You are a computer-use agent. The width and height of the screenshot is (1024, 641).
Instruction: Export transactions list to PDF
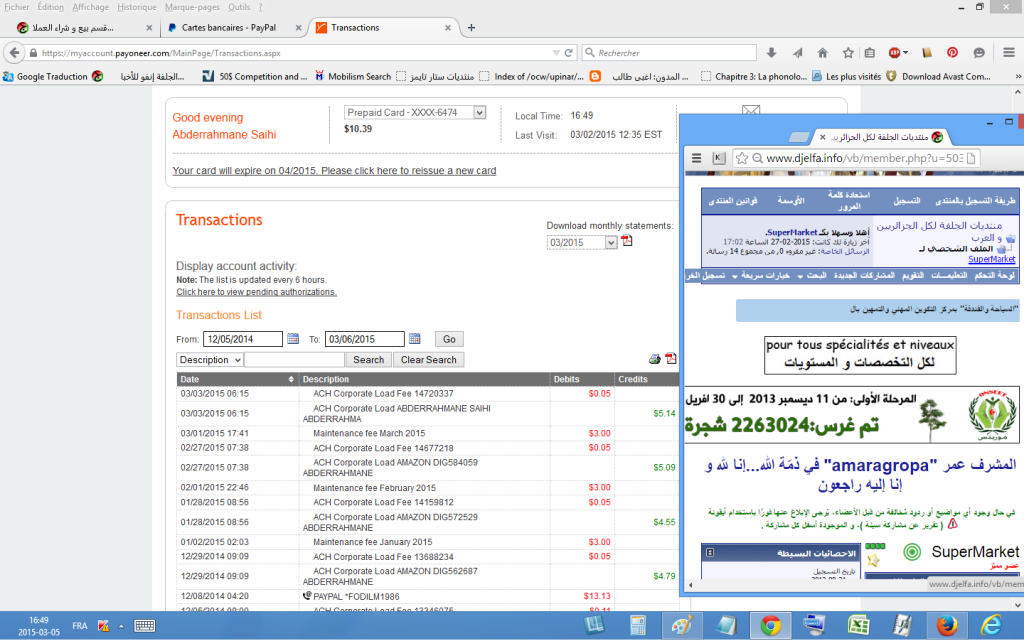671,358
